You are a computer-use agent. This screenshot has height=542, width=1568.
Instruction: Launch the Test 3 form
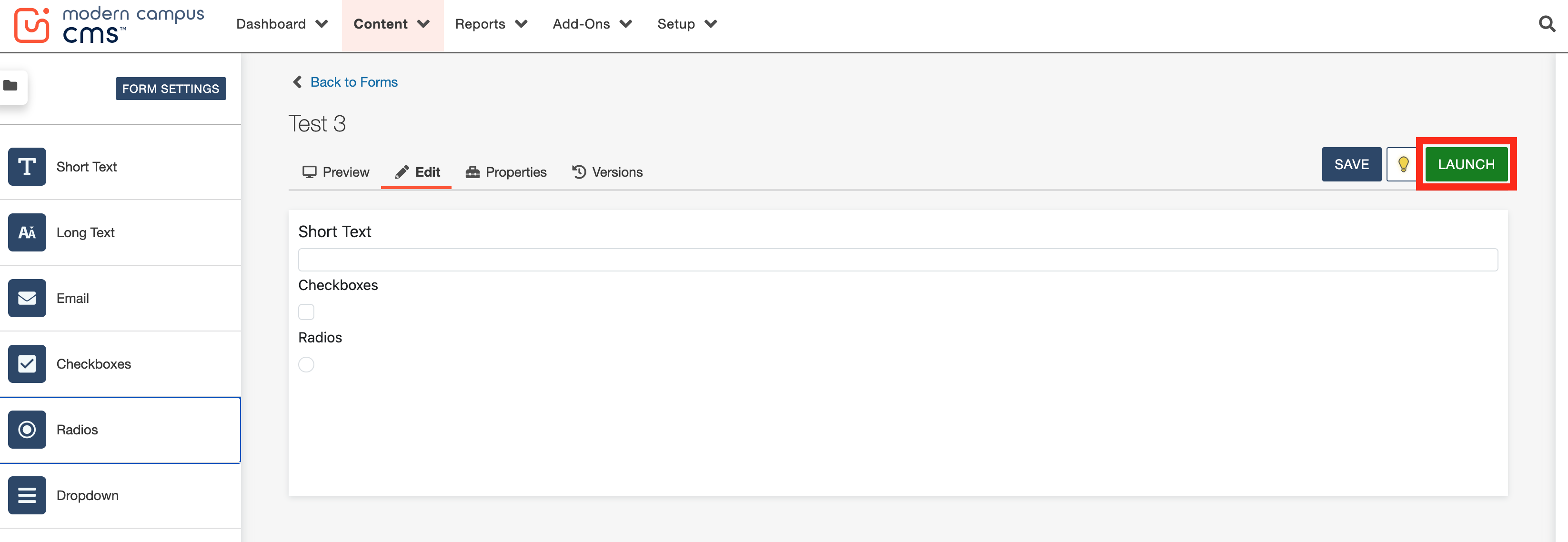click(1466, 164)
